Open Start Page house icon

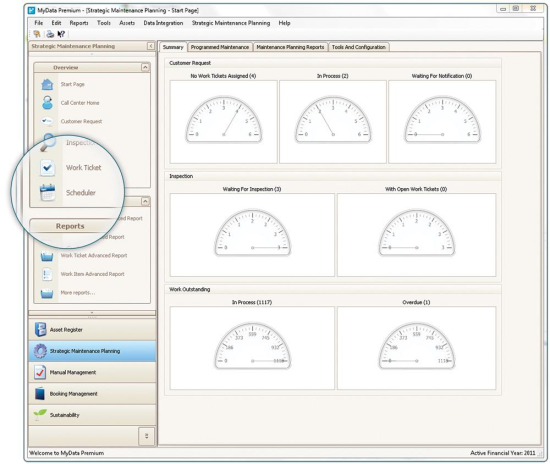pos(47,85)
